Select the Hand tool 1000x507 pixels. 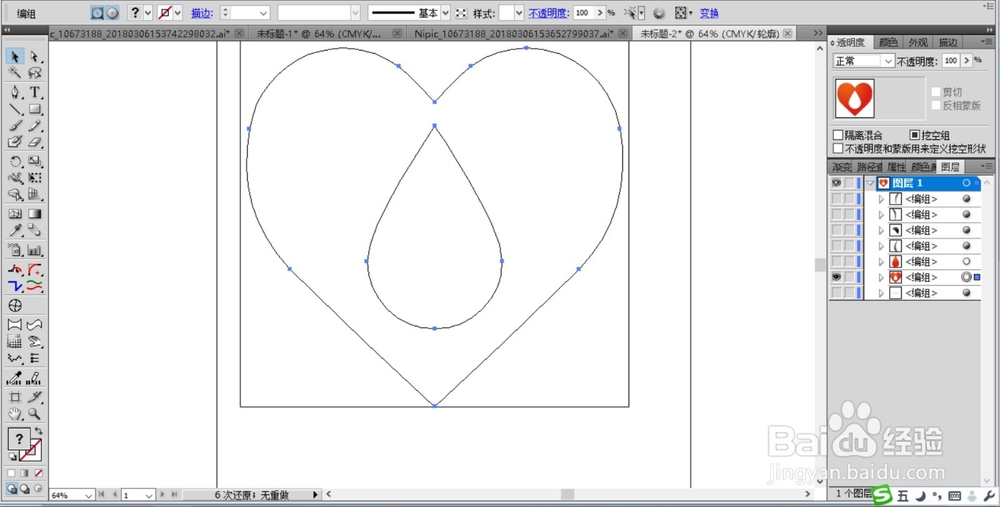tap(15, 414)
